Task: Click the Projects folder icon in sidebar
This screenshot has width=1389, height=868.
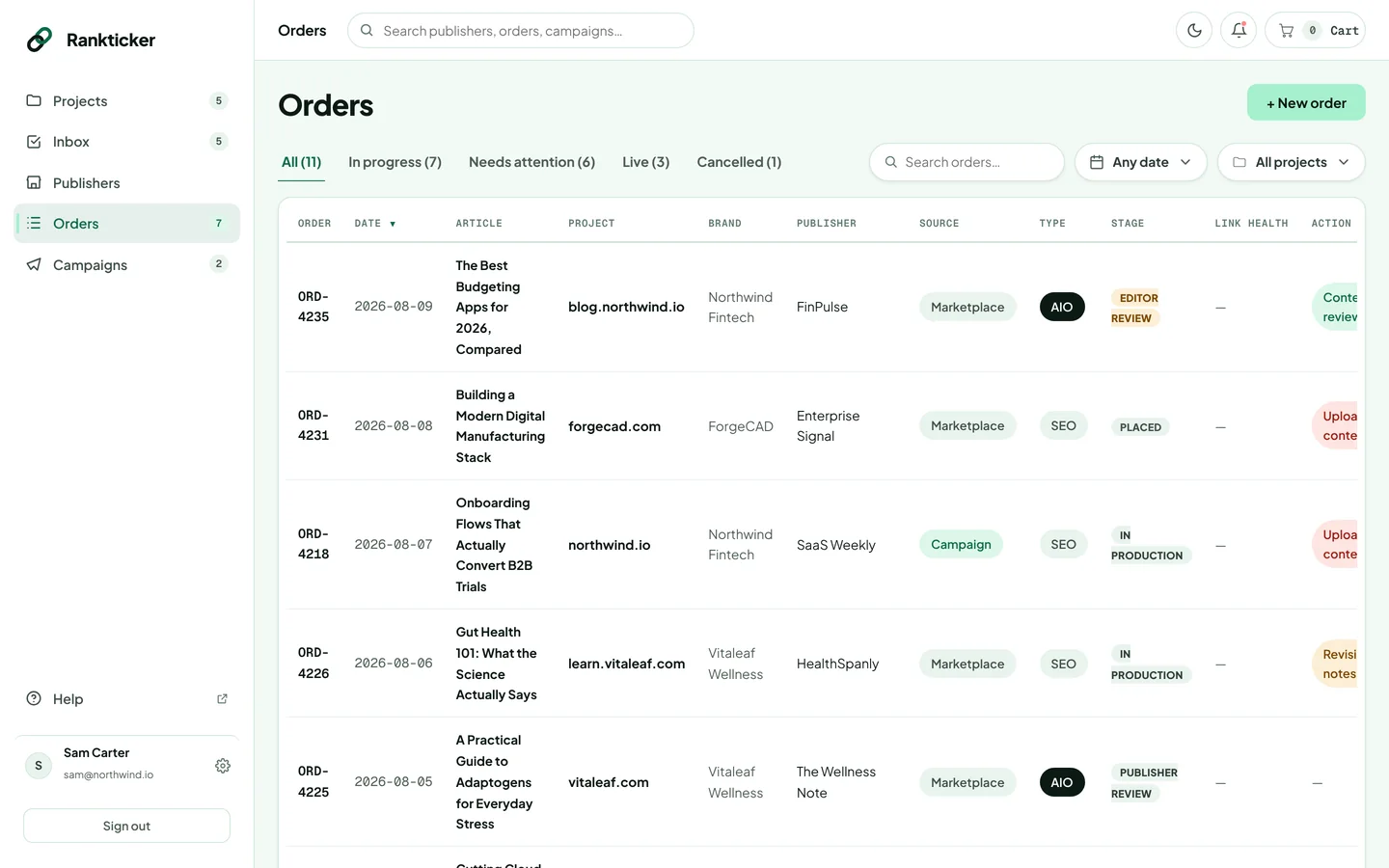Action: tap(34, 100)
